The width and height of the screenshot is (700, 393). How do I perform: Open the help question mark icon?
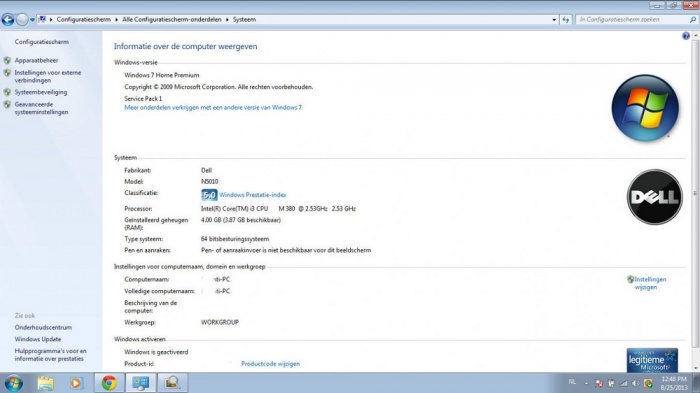coord(686,36)
